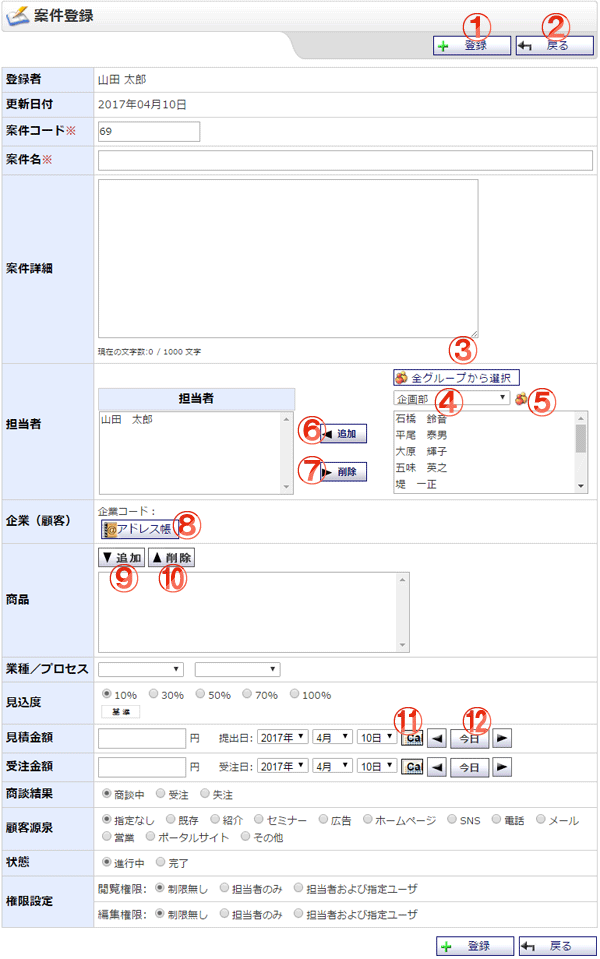Select 進行中 status radio
The image size is (600, 959).
(107, 862)
